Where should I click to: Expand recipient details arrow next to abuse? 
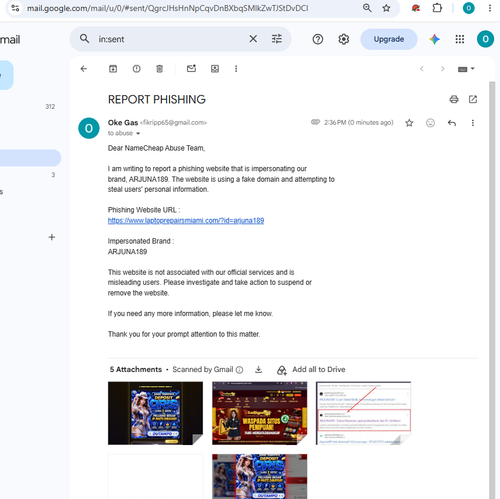click(x=138, y=133)
